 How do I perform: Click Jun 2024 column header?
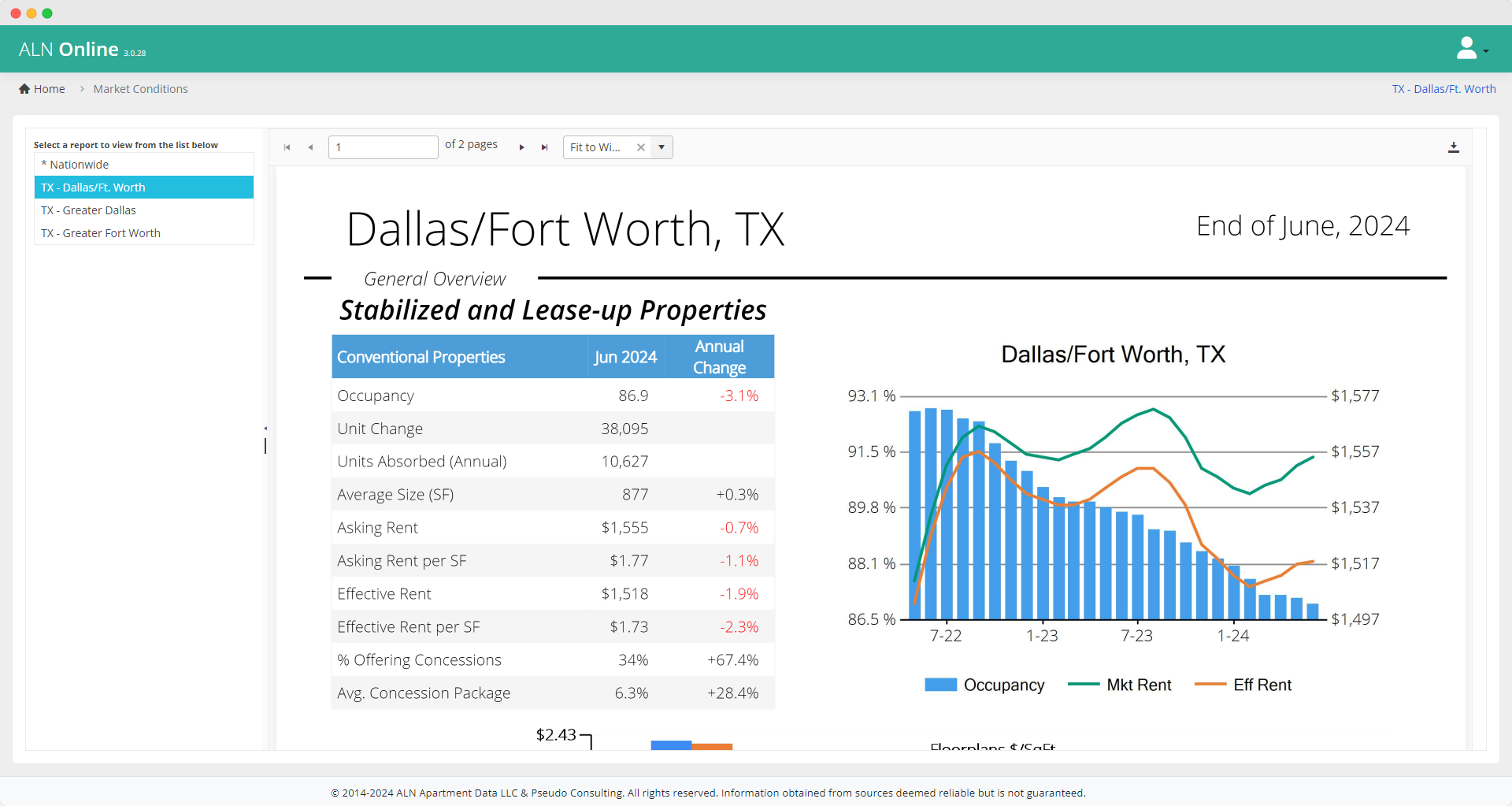[625, 357]
